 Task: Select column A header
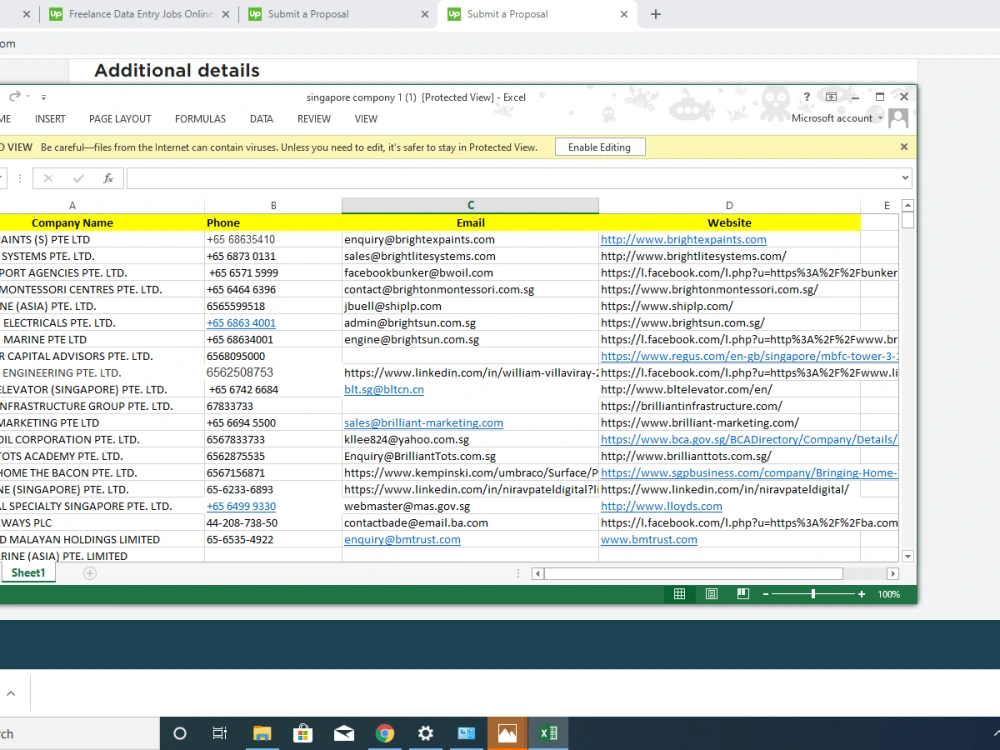(x=72, y=205)
